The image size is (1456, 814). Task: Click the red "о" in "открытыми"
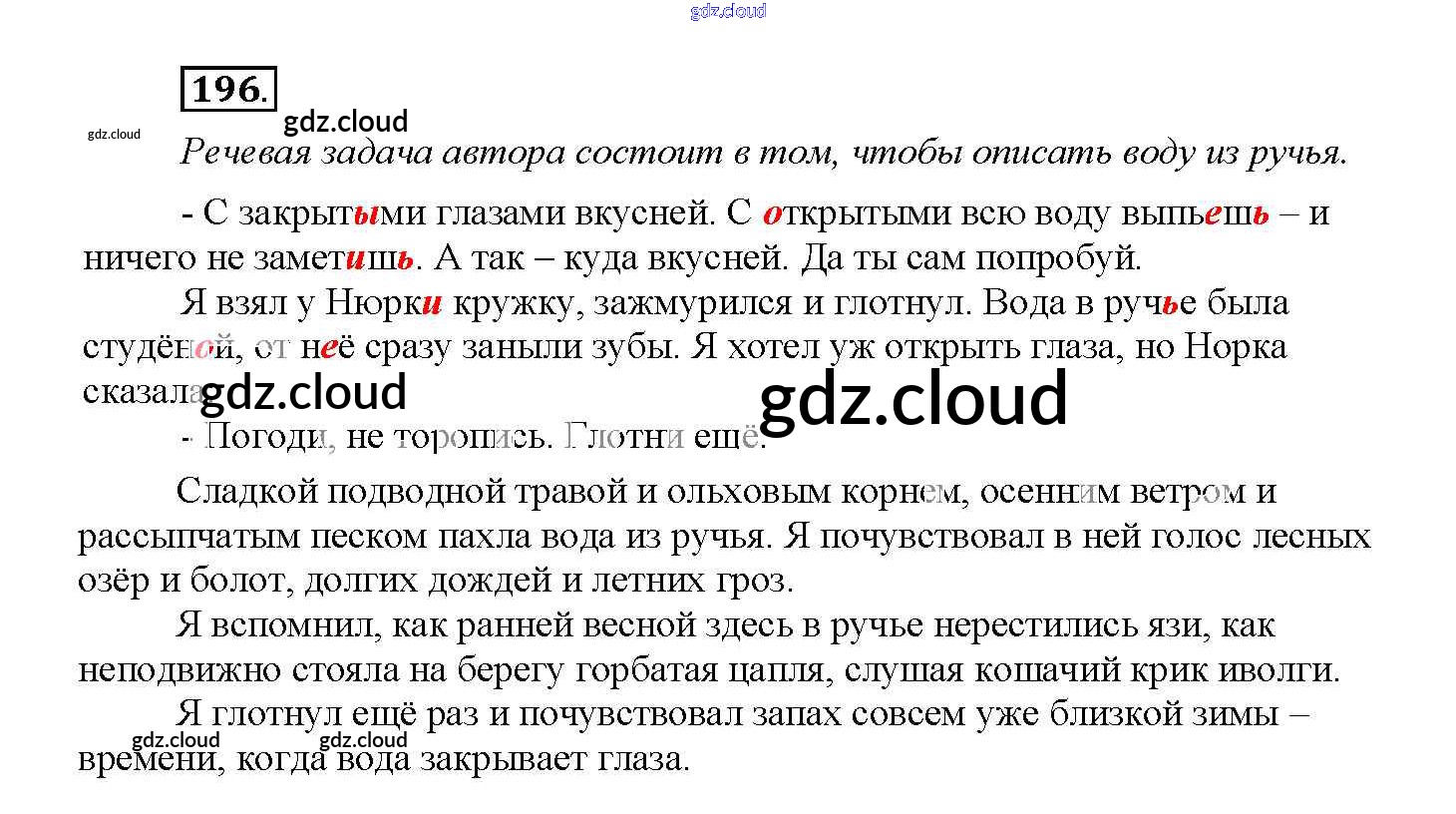772,213
